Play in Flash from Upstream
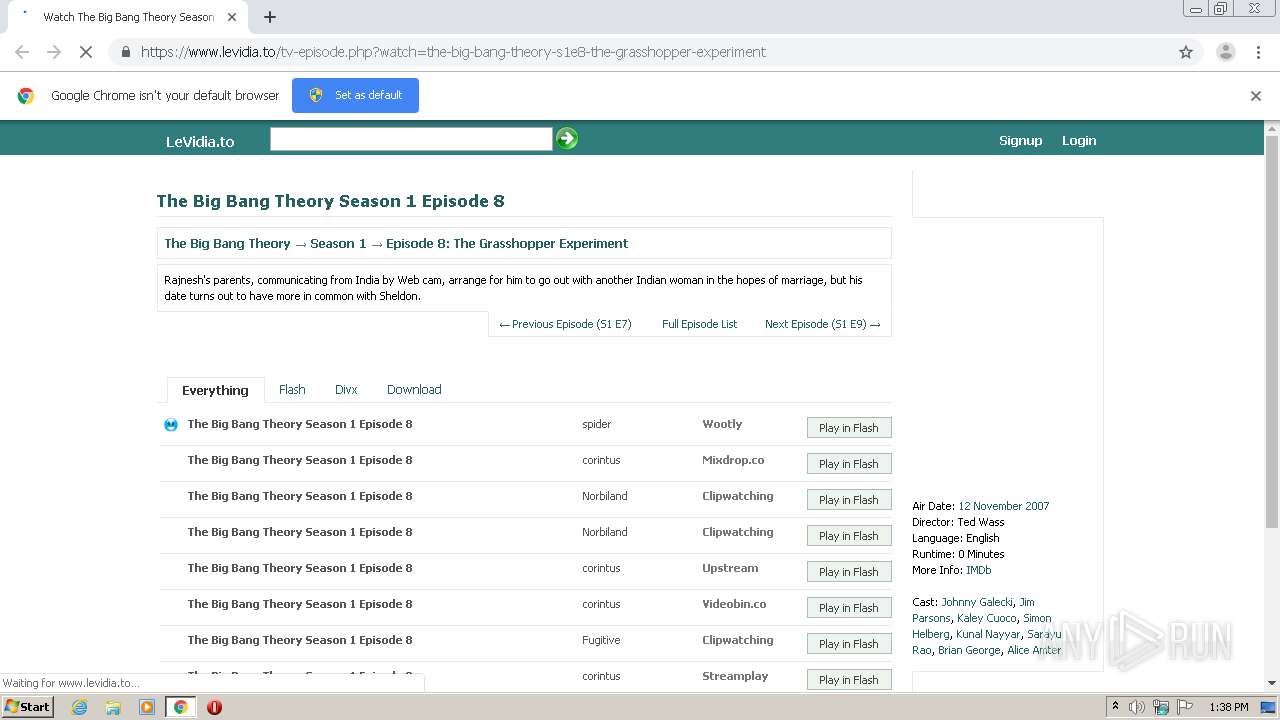1280x720 pixels. pyautogui.click(x=849, y=572)
